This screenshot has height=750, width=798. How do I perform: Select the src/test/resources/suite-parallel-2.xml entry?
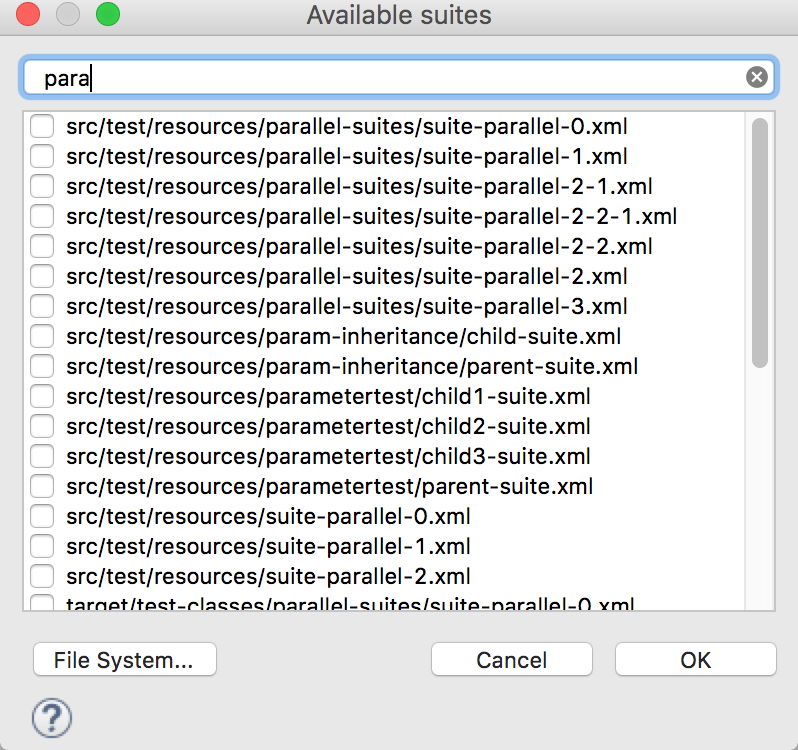268,577
